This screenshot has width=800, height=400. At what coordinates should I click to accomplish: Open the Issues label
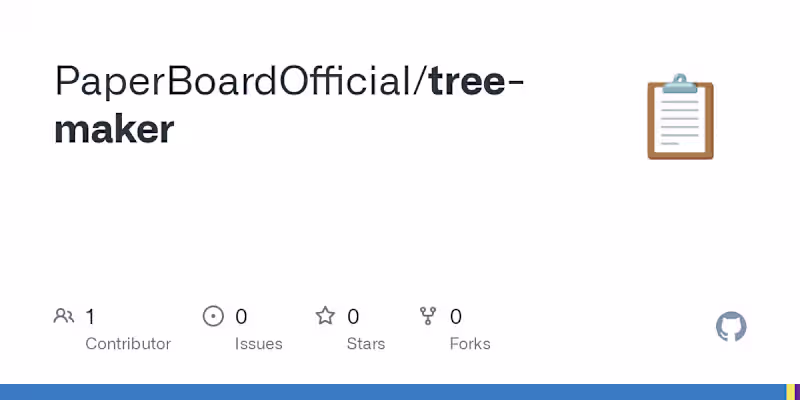coord(259,344)
